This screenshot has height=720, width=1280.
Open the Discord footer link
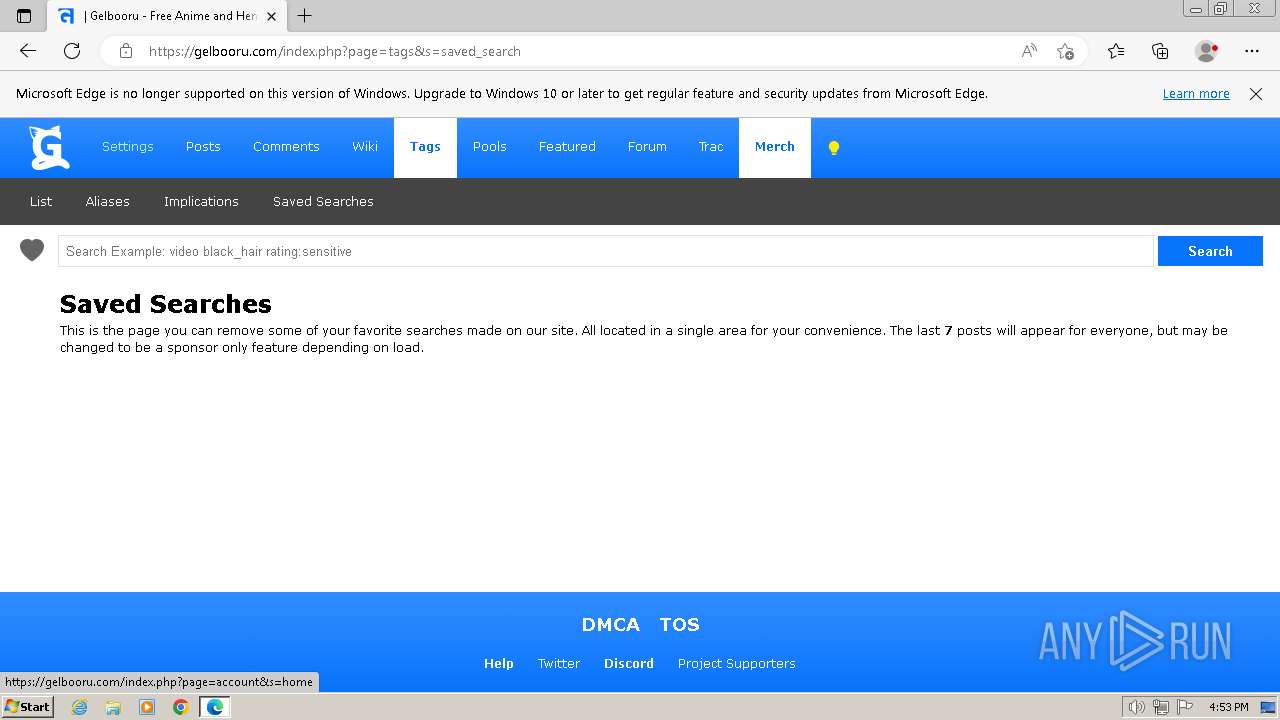pos(629,664)
